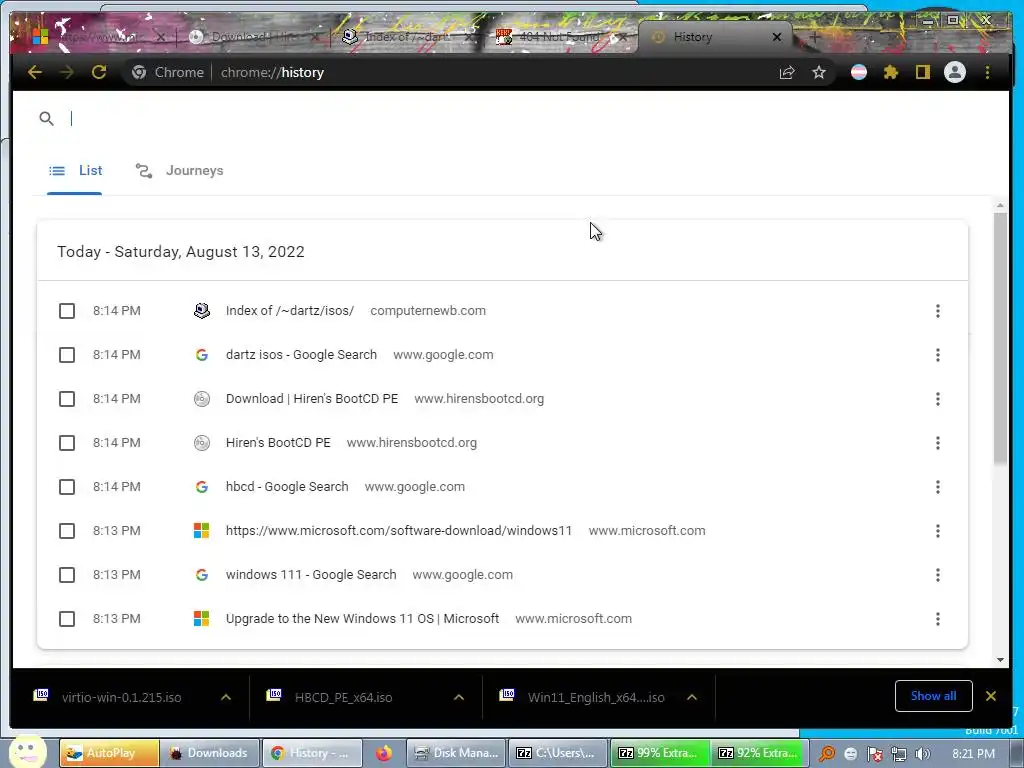
Task: Click the trans-flag extension icon in toolbar
Action: pos(859,72)
